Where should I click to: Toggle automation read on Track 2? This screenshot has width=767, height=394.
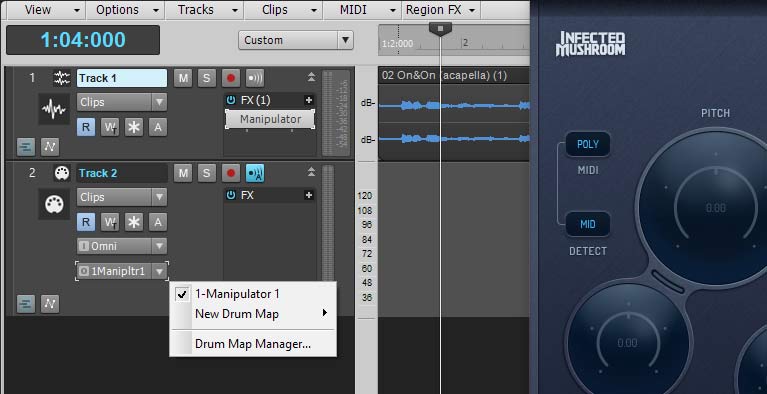click(86, 222)
